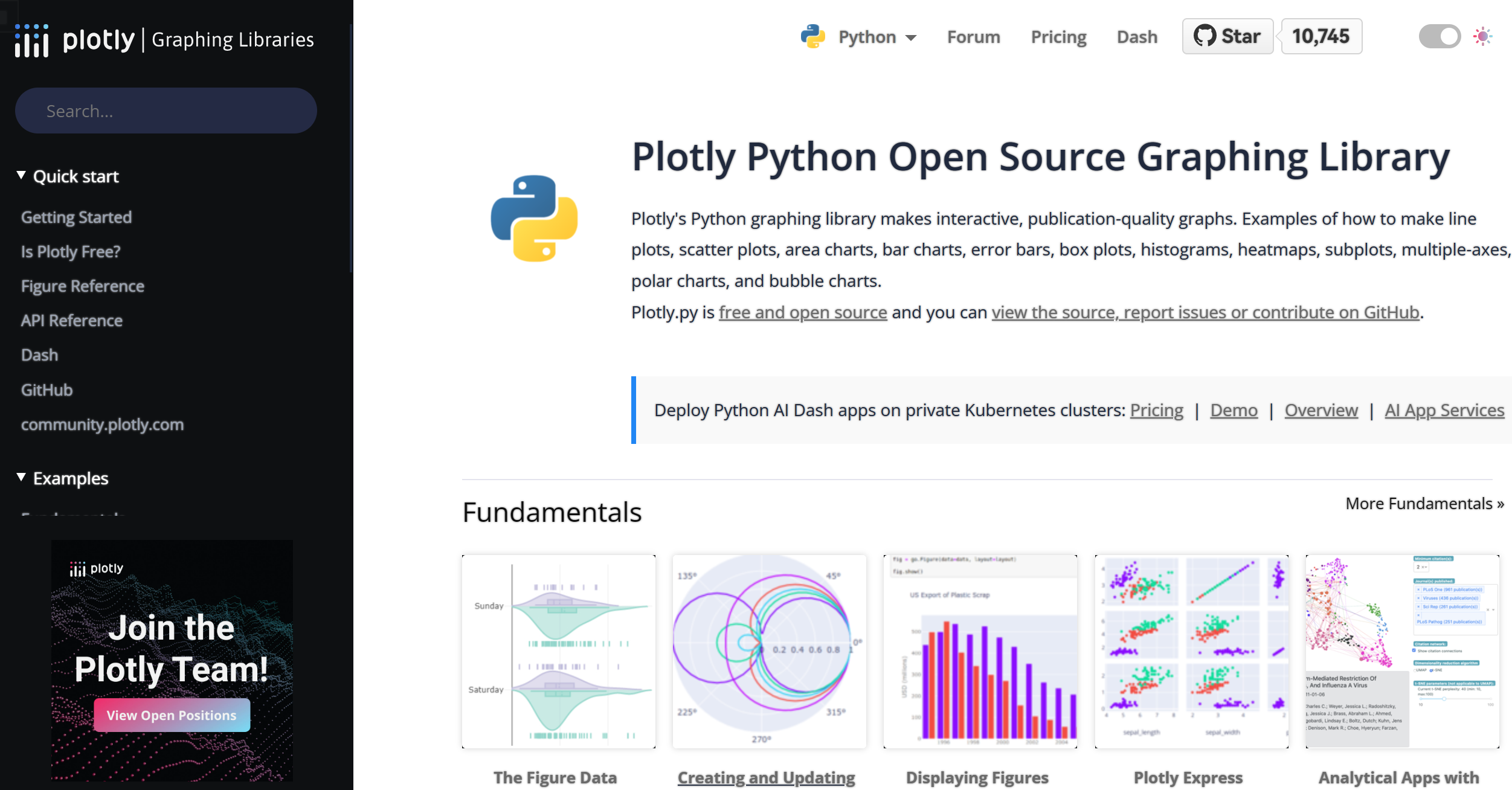This screenshot has width=1512, height=790.
Task: Click the 10,745 star count badge
Action: (x=1321, y=36)
